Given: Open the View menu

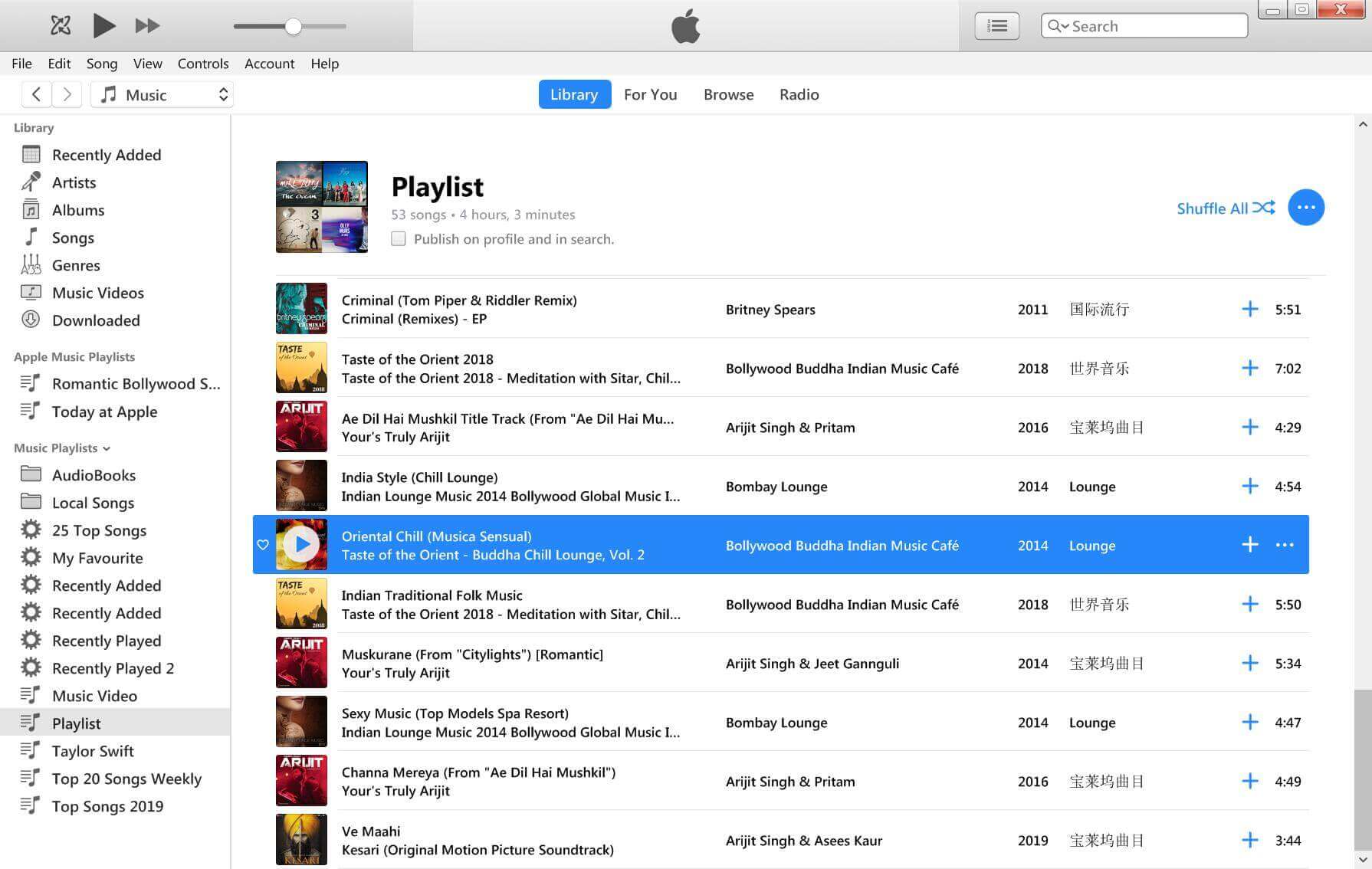Looking at the screenshot, I should (x=147, y=64).
